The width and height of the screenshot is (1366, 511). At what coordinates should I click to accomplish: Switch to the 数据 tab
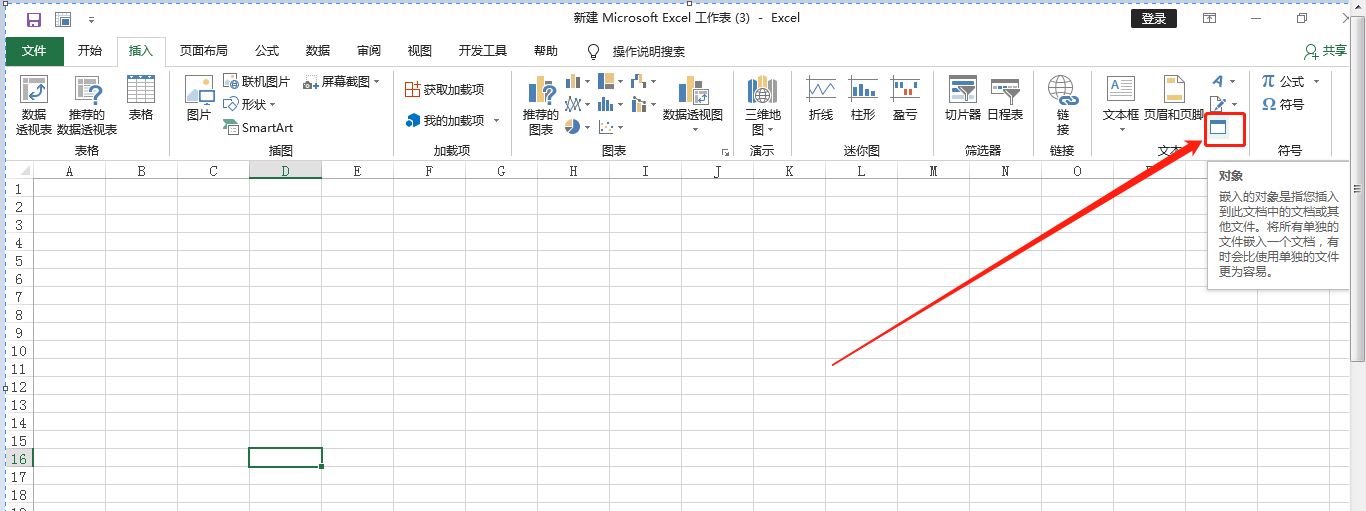click(318, 51)
